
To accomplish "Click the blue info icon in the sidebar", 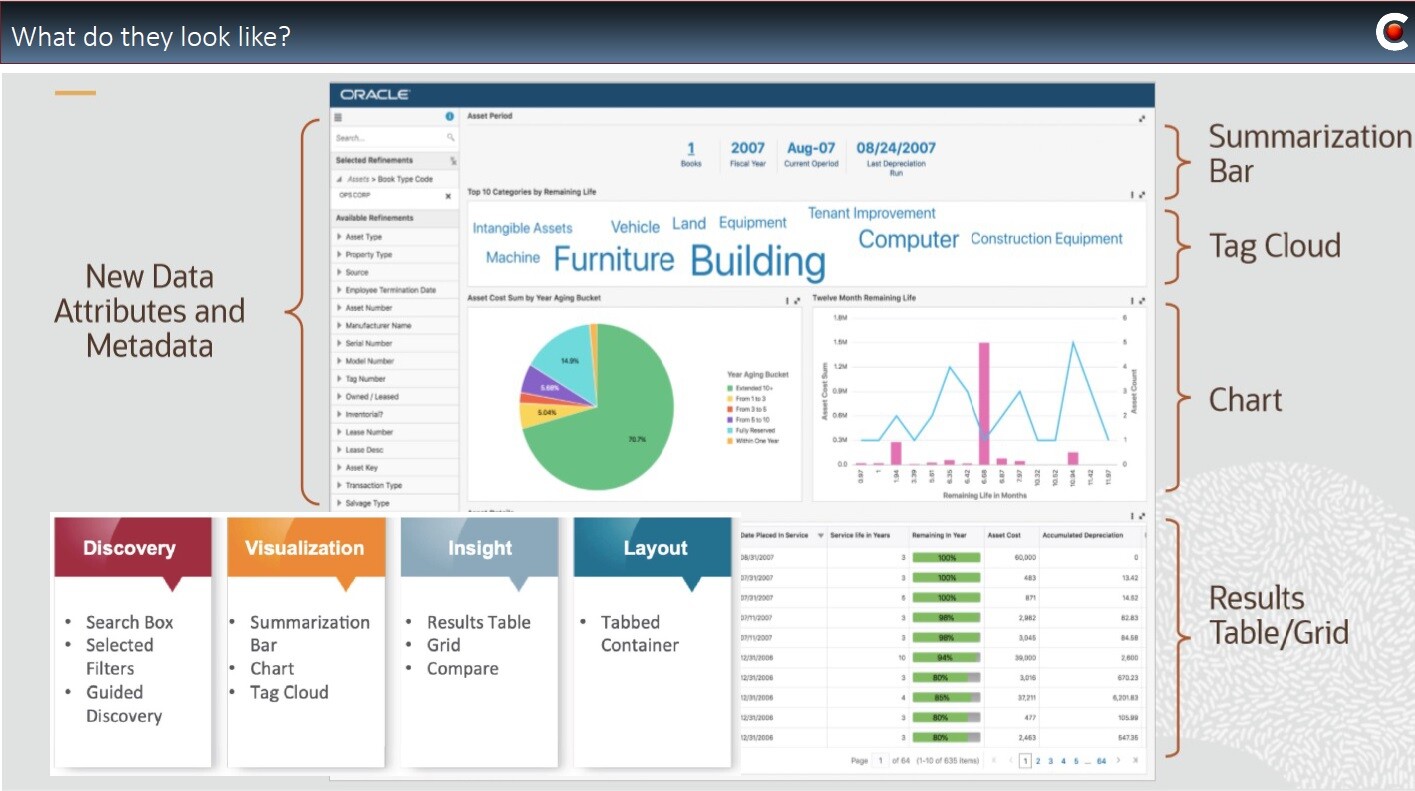I will click(450, 117).
